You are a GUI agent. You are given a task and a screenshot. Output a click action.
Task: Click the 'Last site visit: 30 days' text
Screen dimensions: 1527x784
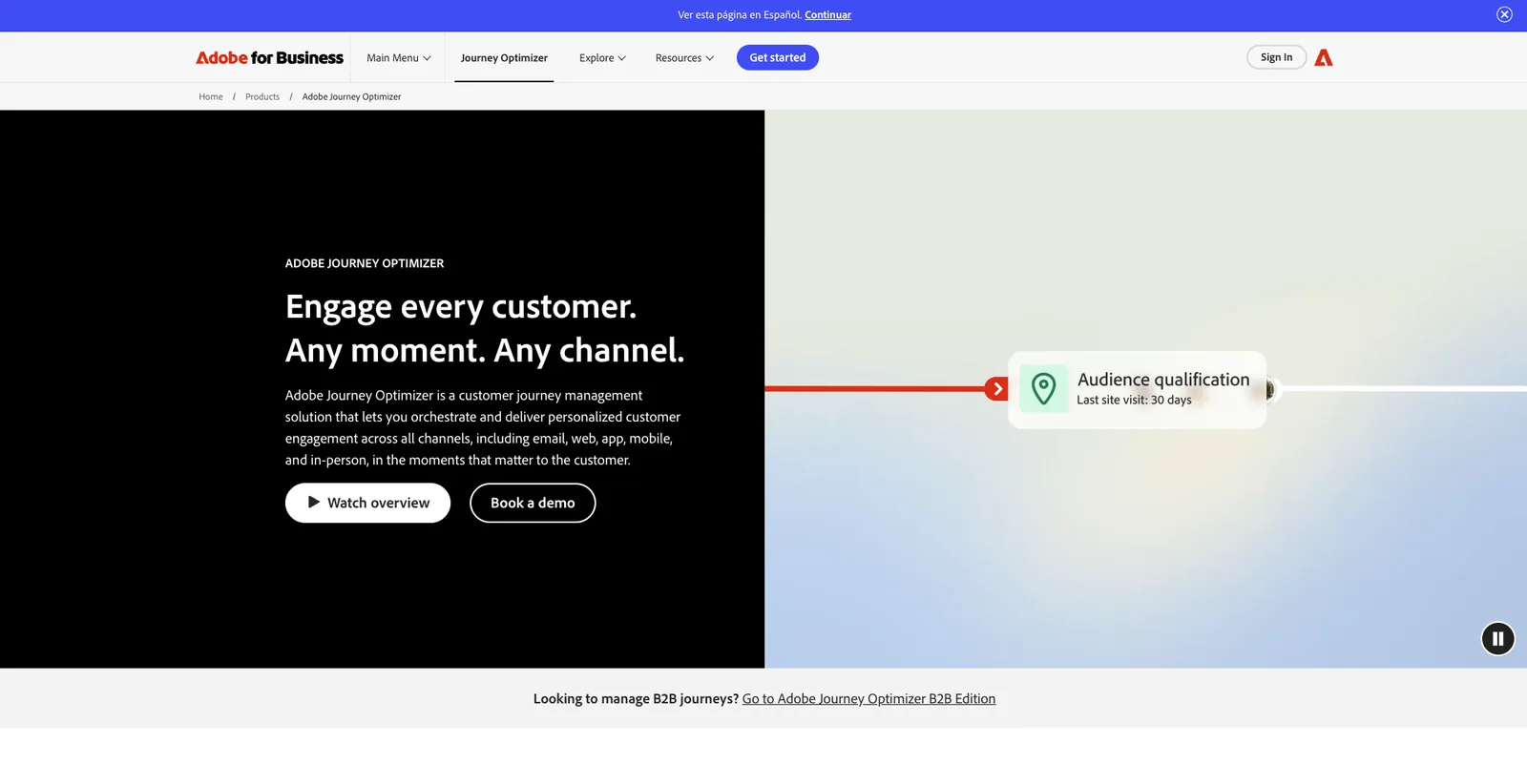pyautogui.click(x=1134, y=401)
